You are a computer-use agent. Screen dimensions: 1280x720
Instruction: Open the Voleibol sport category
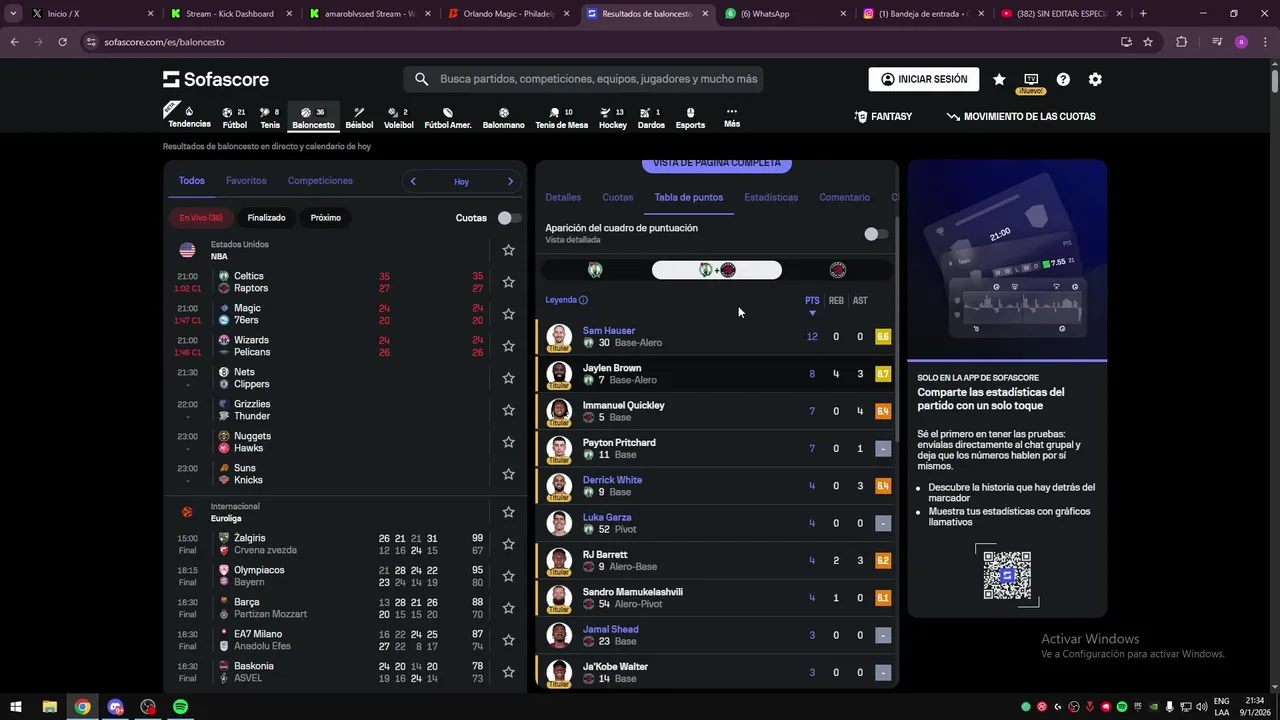click(x=398, y=118)
